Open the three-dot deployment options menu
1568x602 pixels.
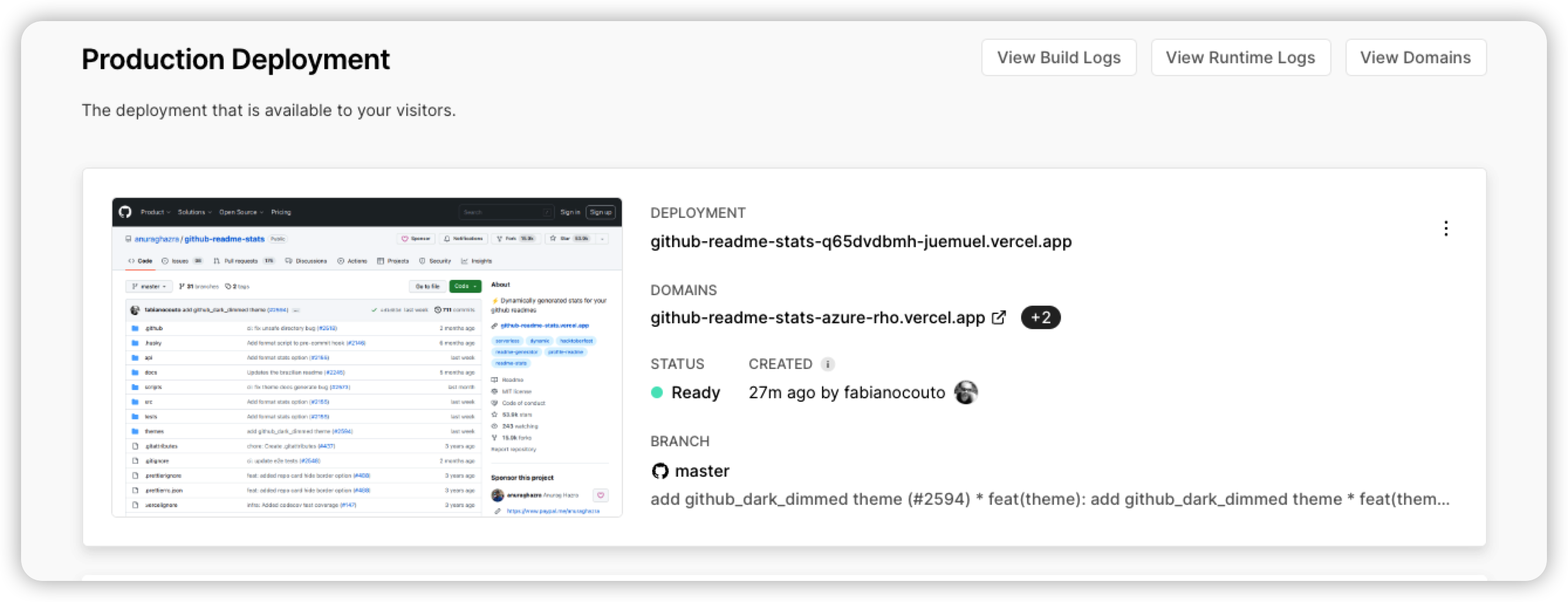pos(1446,228)
